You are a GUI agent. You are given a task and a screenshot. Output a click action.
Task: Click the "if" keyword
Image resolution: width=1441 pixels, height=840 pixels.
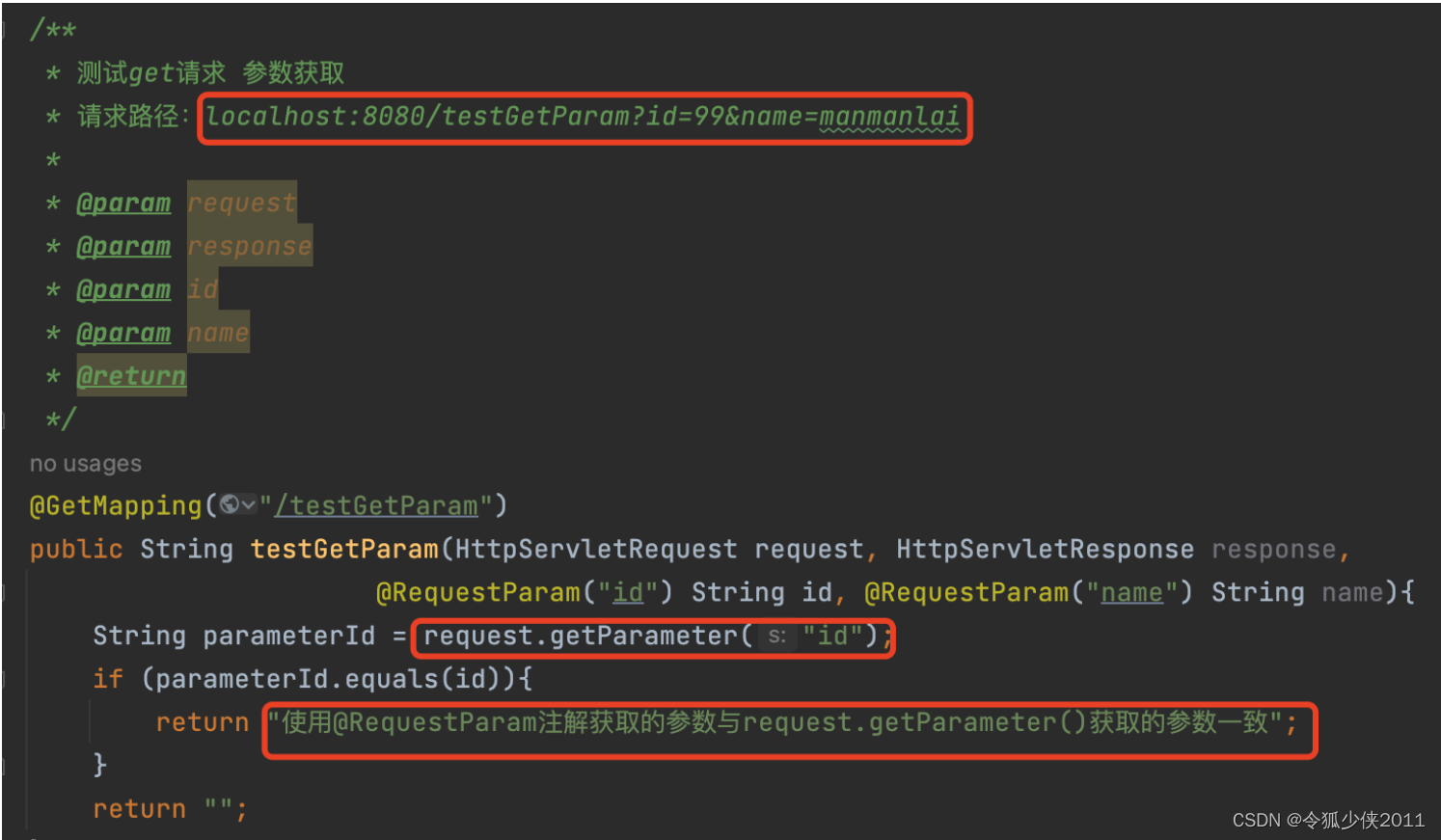108,679
